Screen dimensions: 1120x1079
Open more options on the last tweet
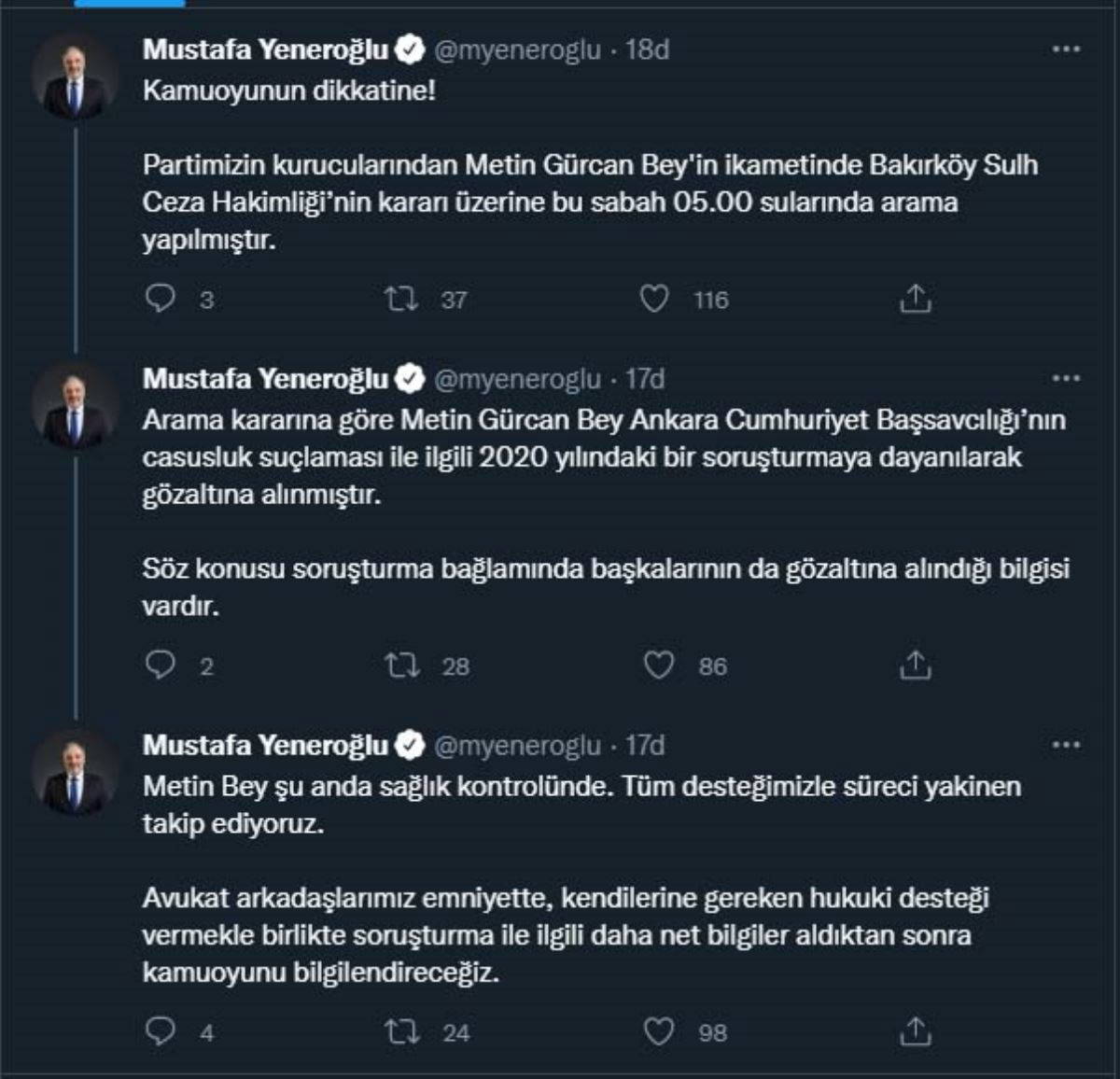click(x=1066, y=746)
